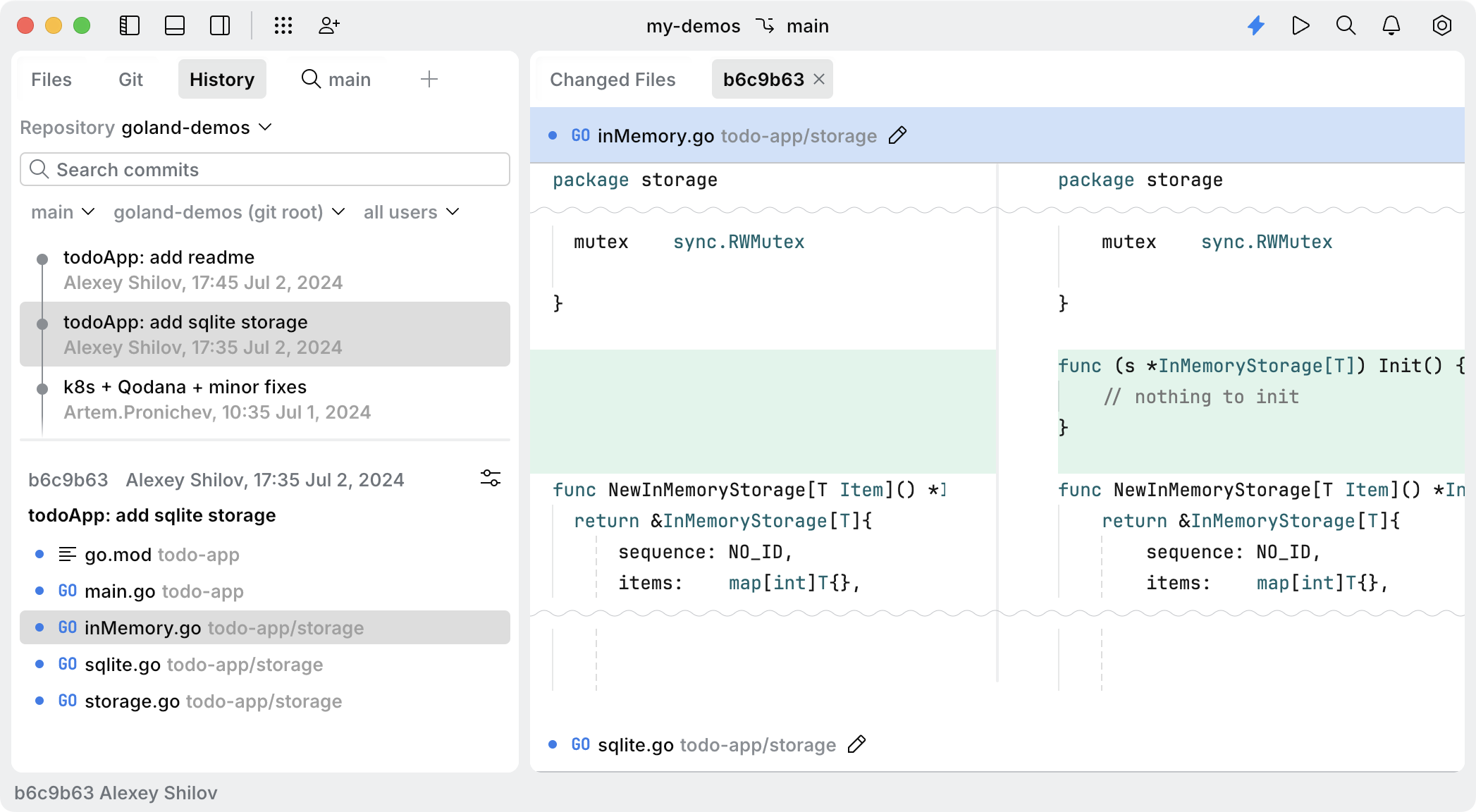
Task: Click the GO icon beside main.go
Action: 68,591
